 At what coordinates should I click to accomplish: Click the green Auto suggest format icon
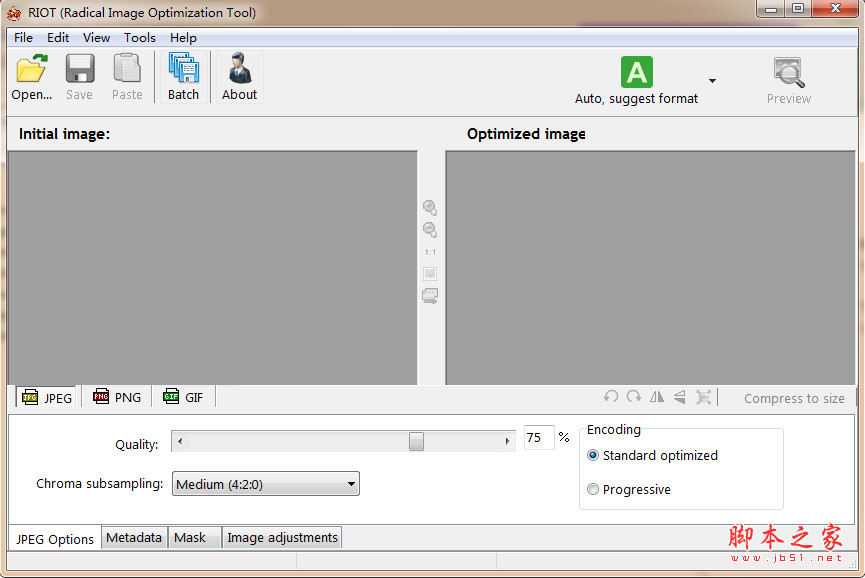click(x=637, y=72)
